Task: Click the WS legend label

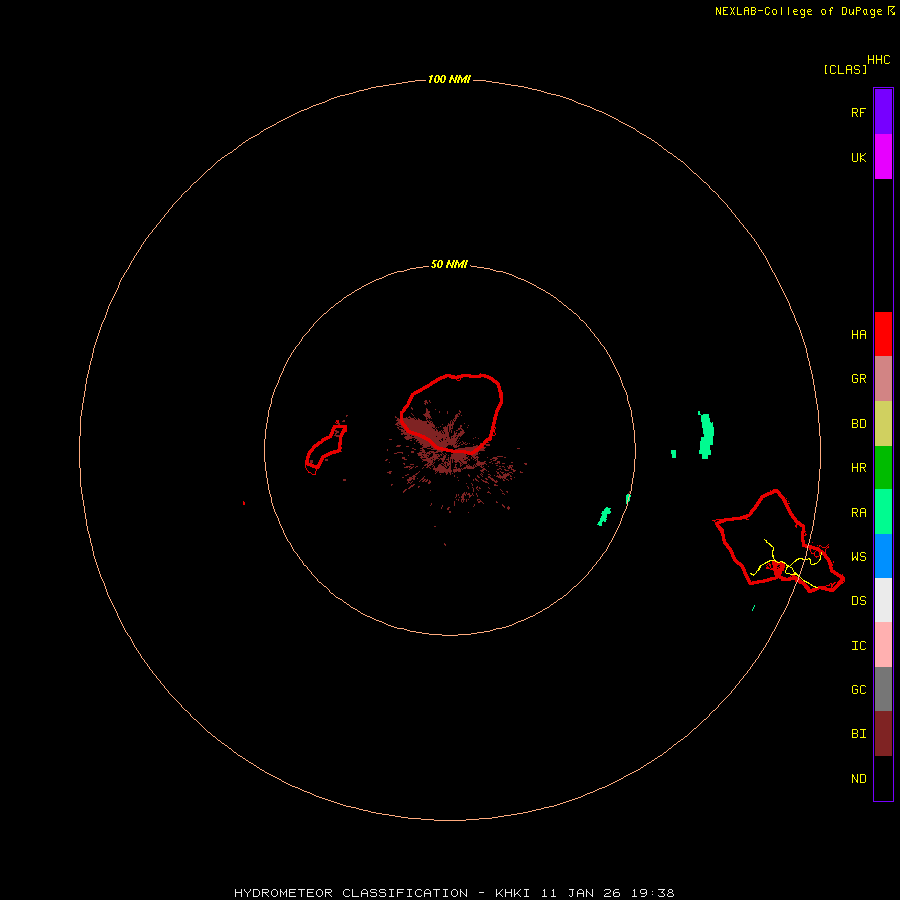Action: (x=858, y=557)
